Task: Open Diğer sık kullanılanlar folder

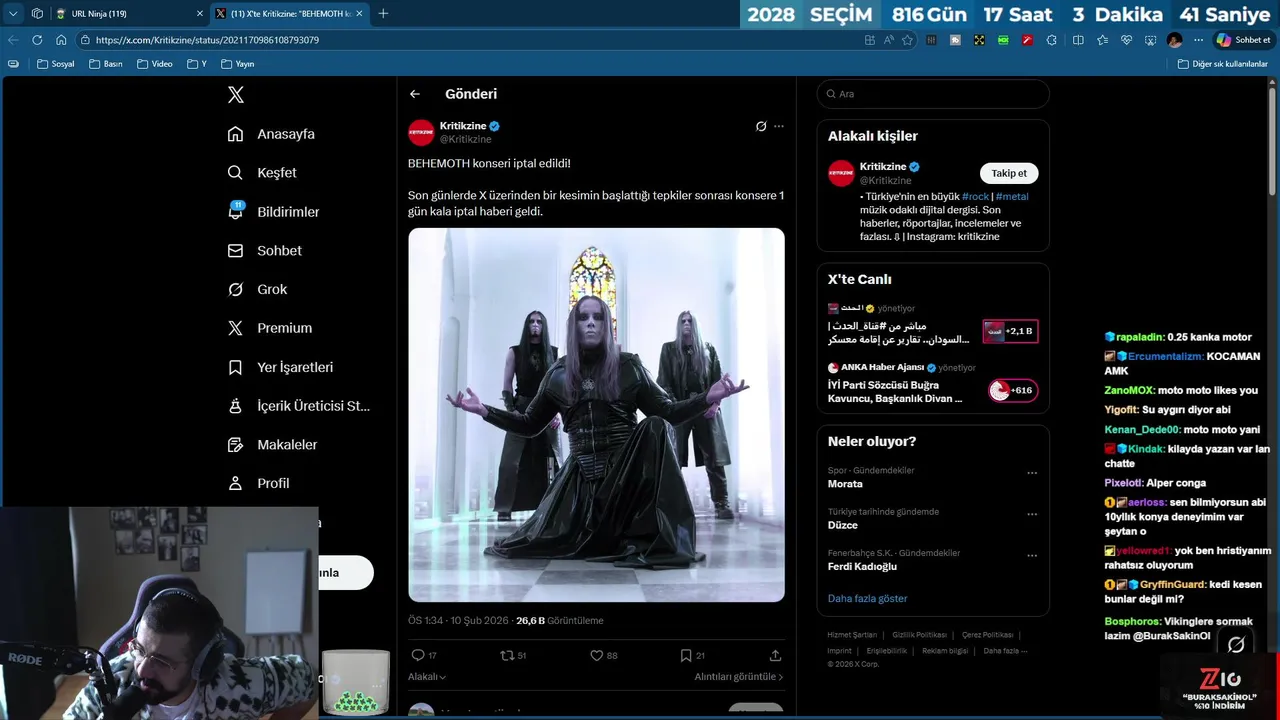Action: [1222, 64]
